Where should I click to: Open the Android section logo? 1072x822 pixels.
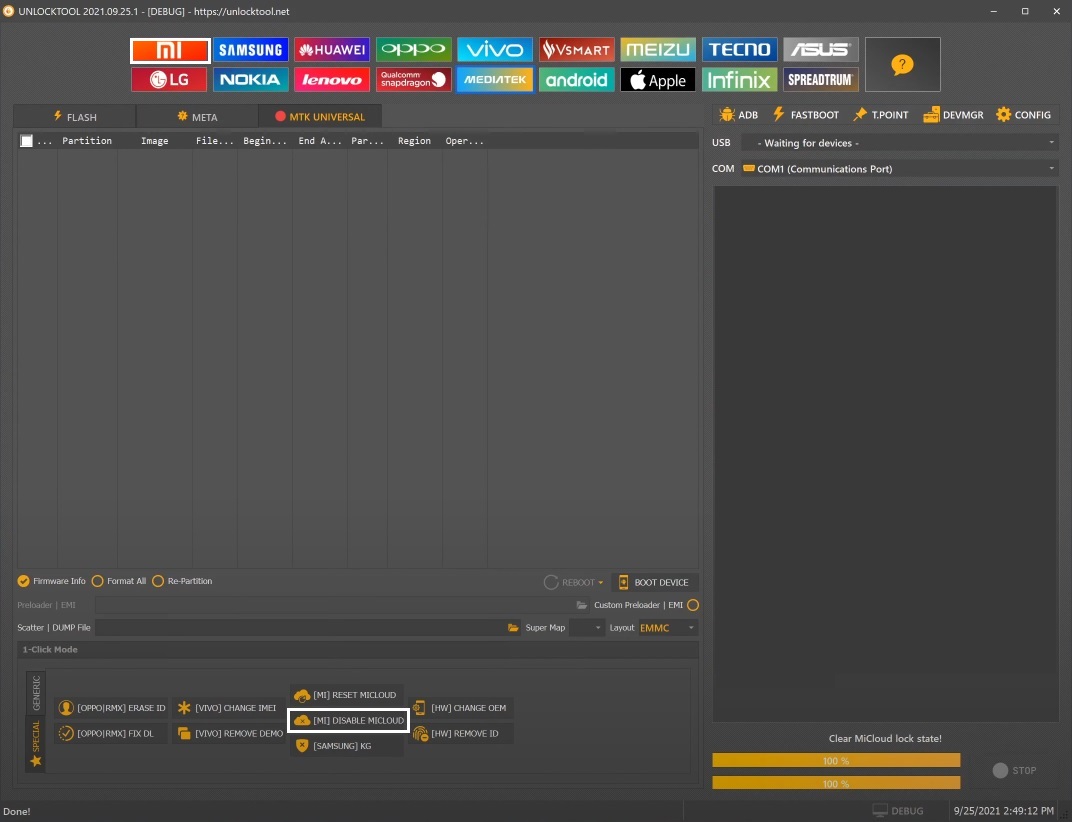pos(576,79)
